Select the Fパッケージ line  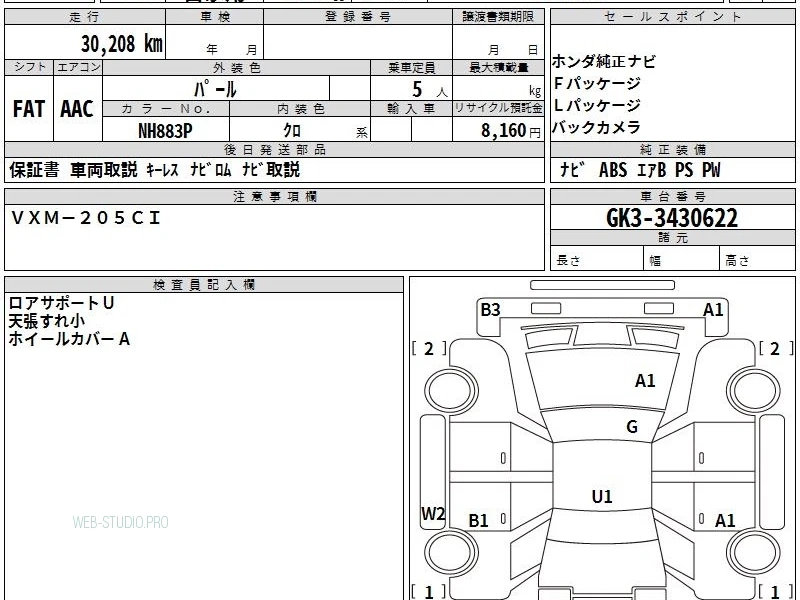[x=596, y=83]
